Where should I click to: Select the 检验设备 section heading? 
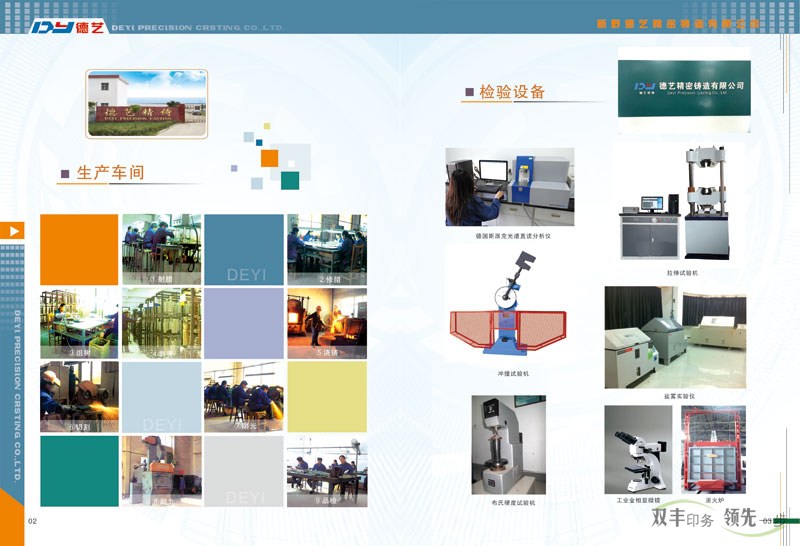click(512, 93)
